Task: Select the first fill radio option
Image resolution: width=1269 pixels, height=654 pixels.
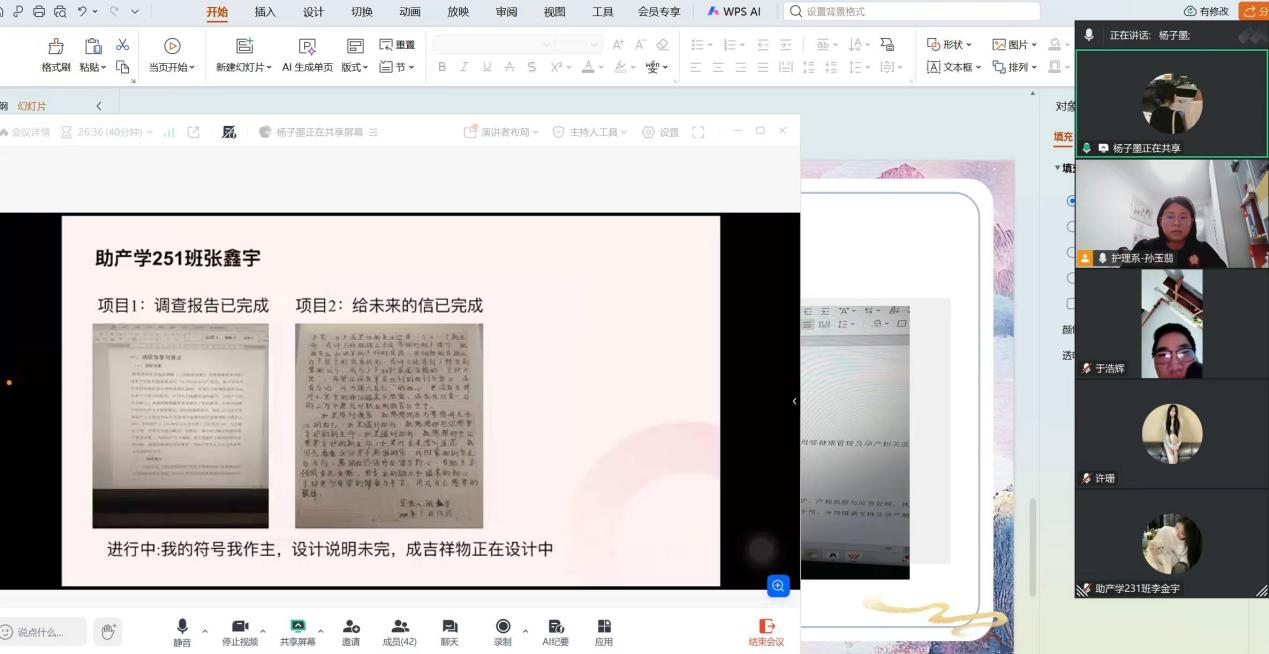Action: 1072,200
